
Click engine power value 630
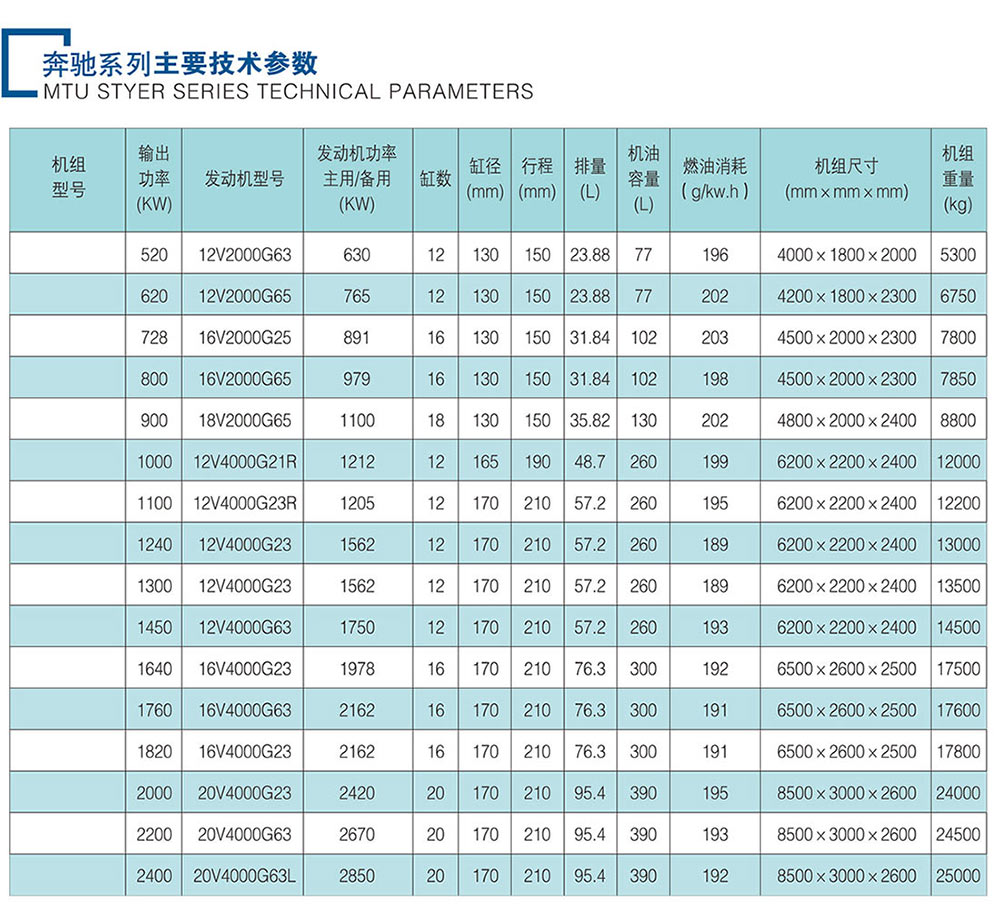(357, 254)
